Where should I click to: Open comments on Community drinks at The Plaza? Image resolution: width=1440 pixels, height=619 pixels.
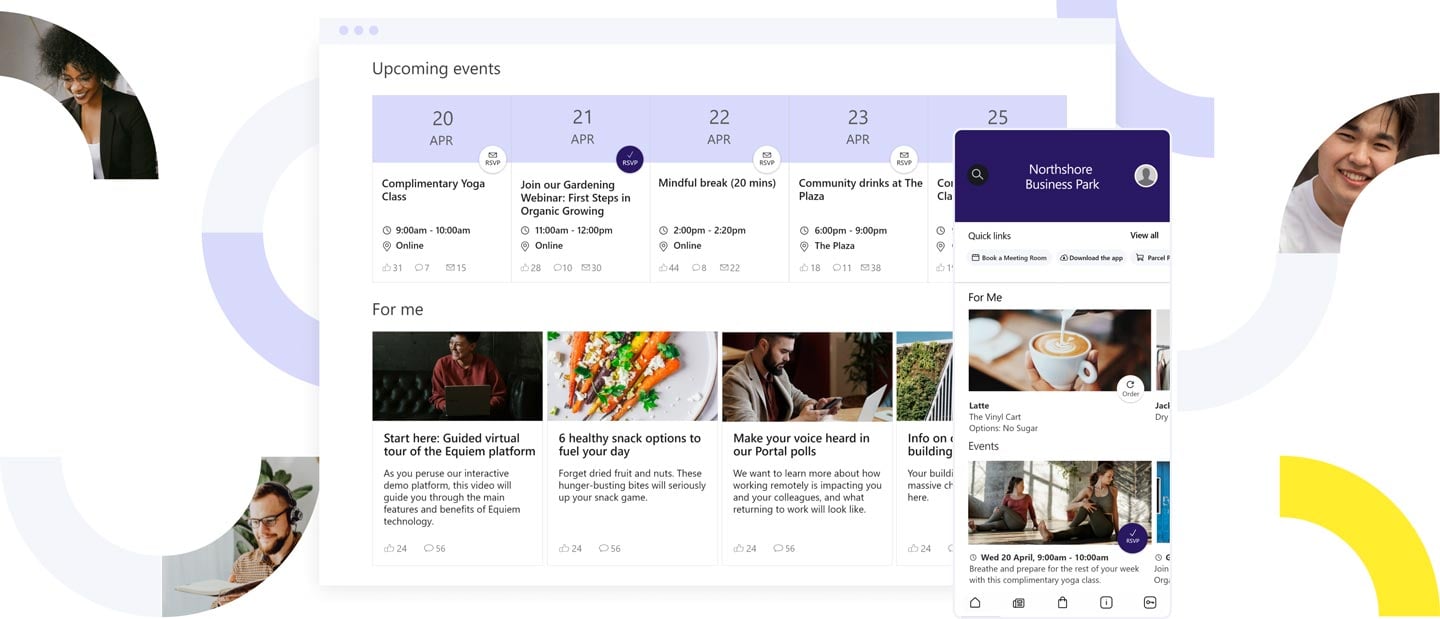tap(838, 268)
